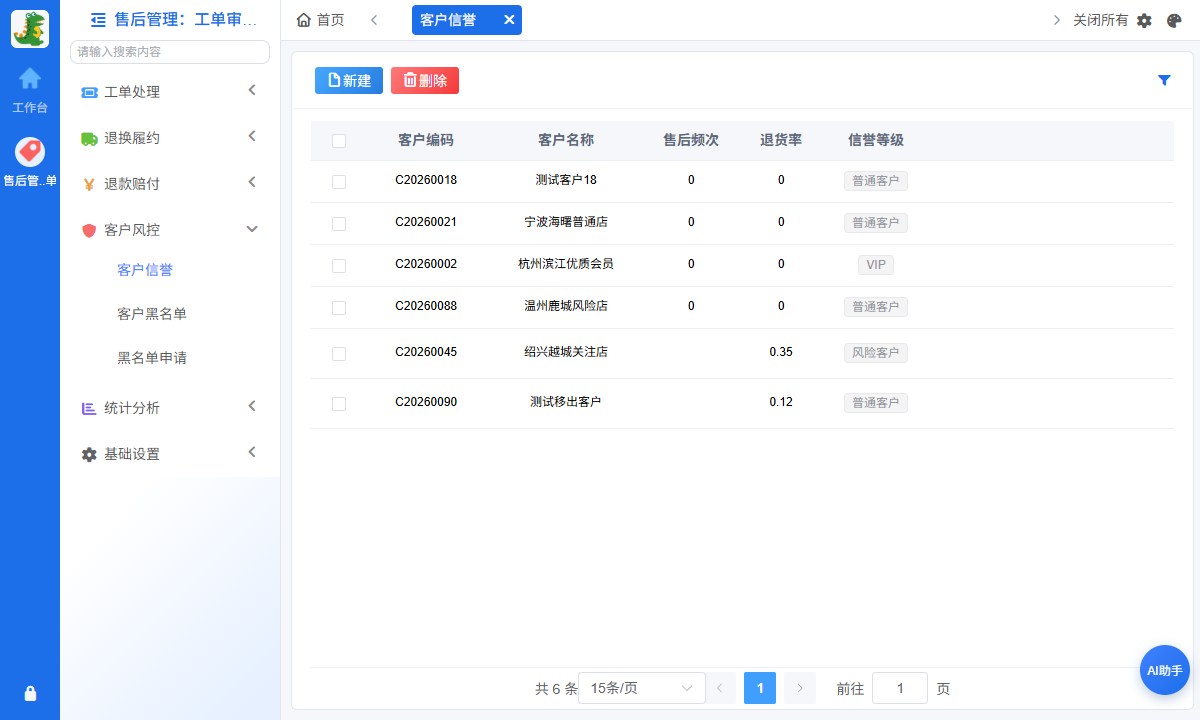The height and width of the screenshot is (720, 1200).
Task: Click the 首页 house icon
Action: [x=304, y=20]
